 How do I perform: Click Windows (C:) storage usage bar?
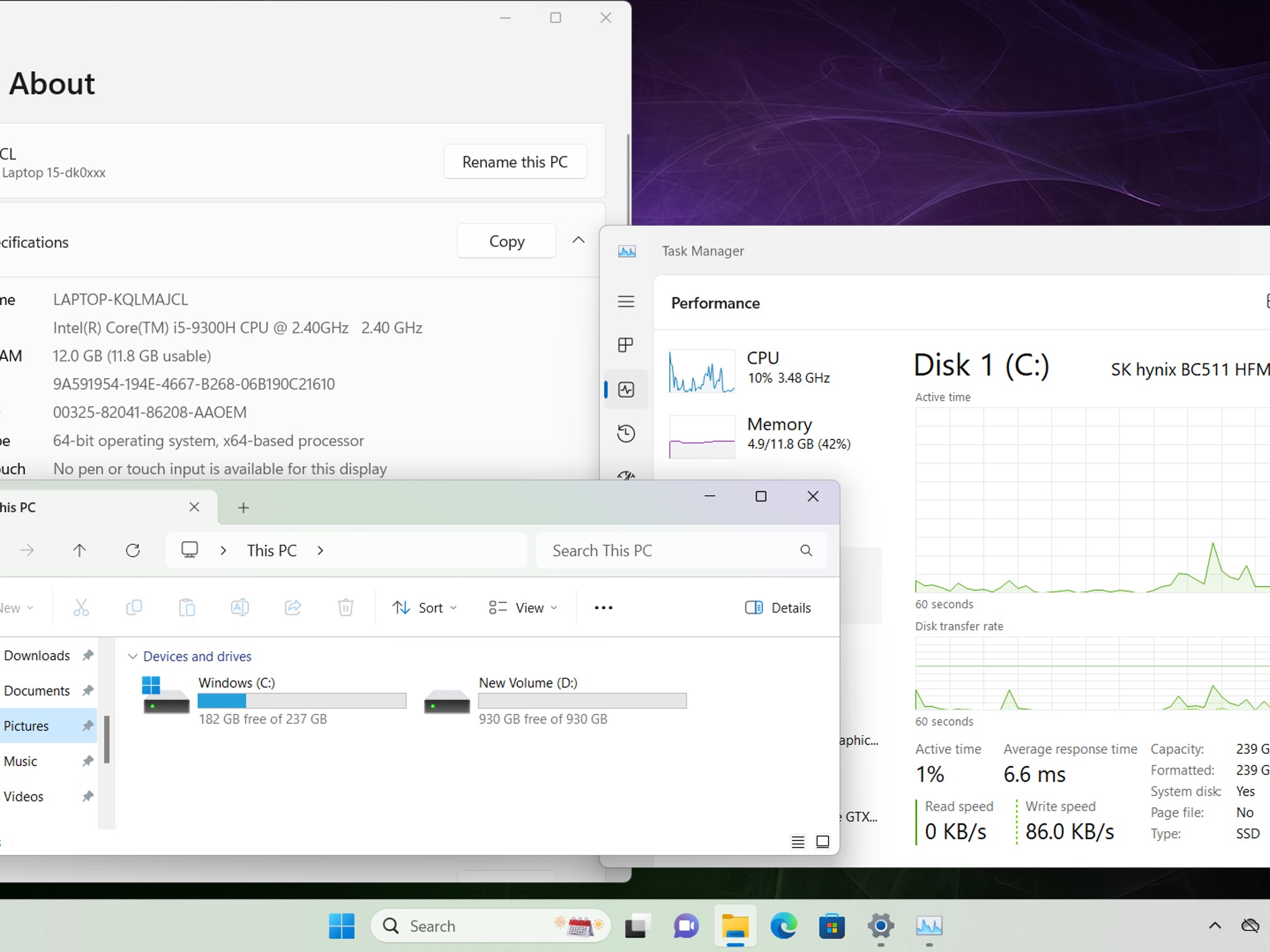(x=302, y=701)
